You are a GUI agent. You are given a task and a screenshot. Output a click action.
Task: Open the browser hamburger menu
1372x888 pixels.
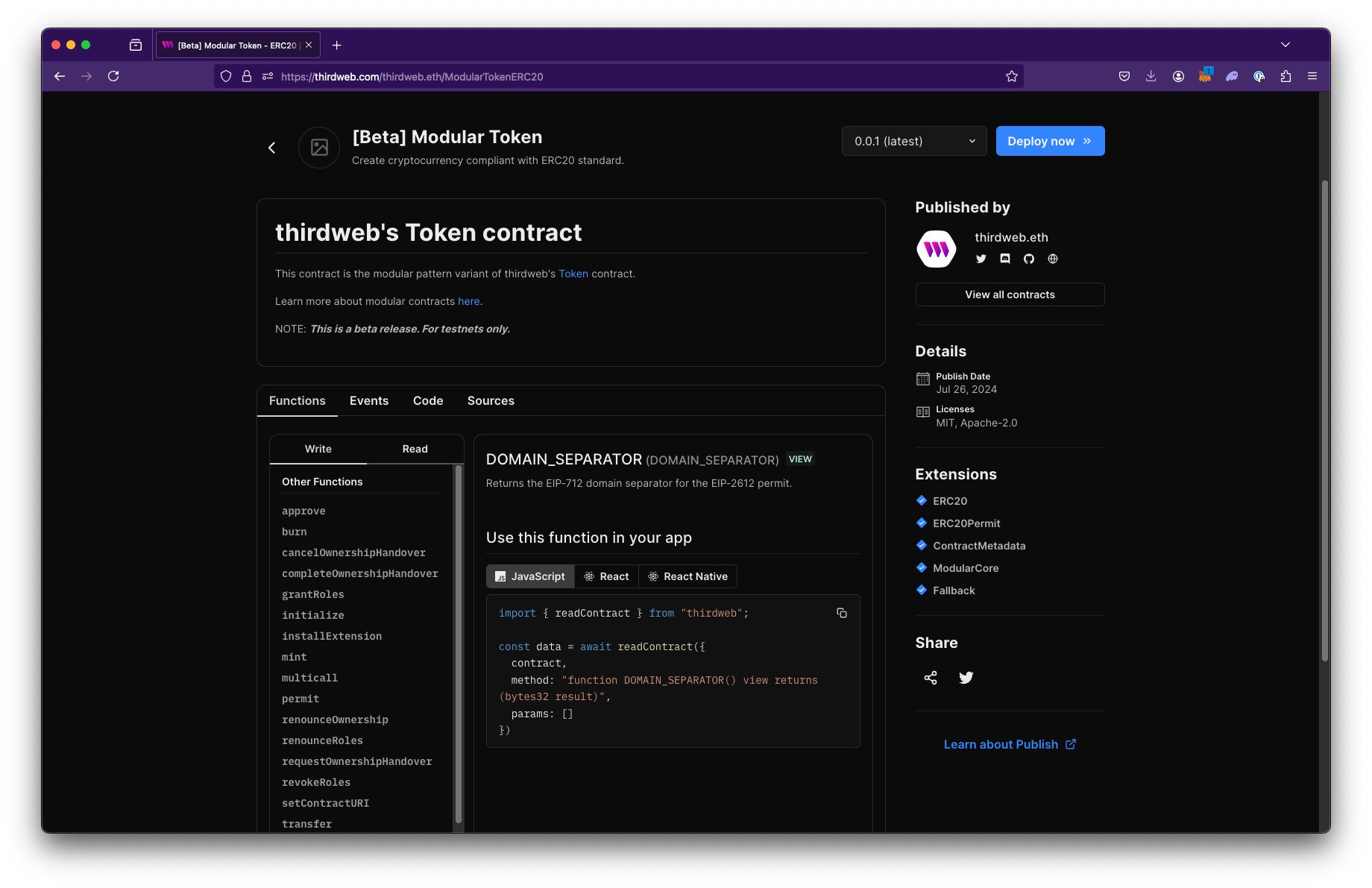coord(1312,76)
